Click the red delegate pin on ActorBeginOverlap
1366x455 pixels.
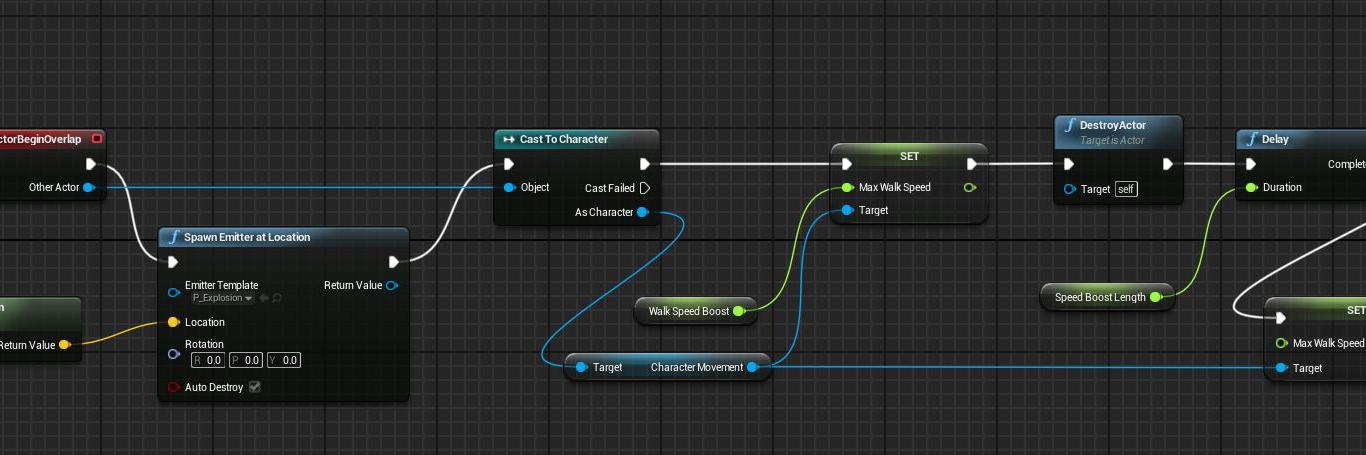96,139
